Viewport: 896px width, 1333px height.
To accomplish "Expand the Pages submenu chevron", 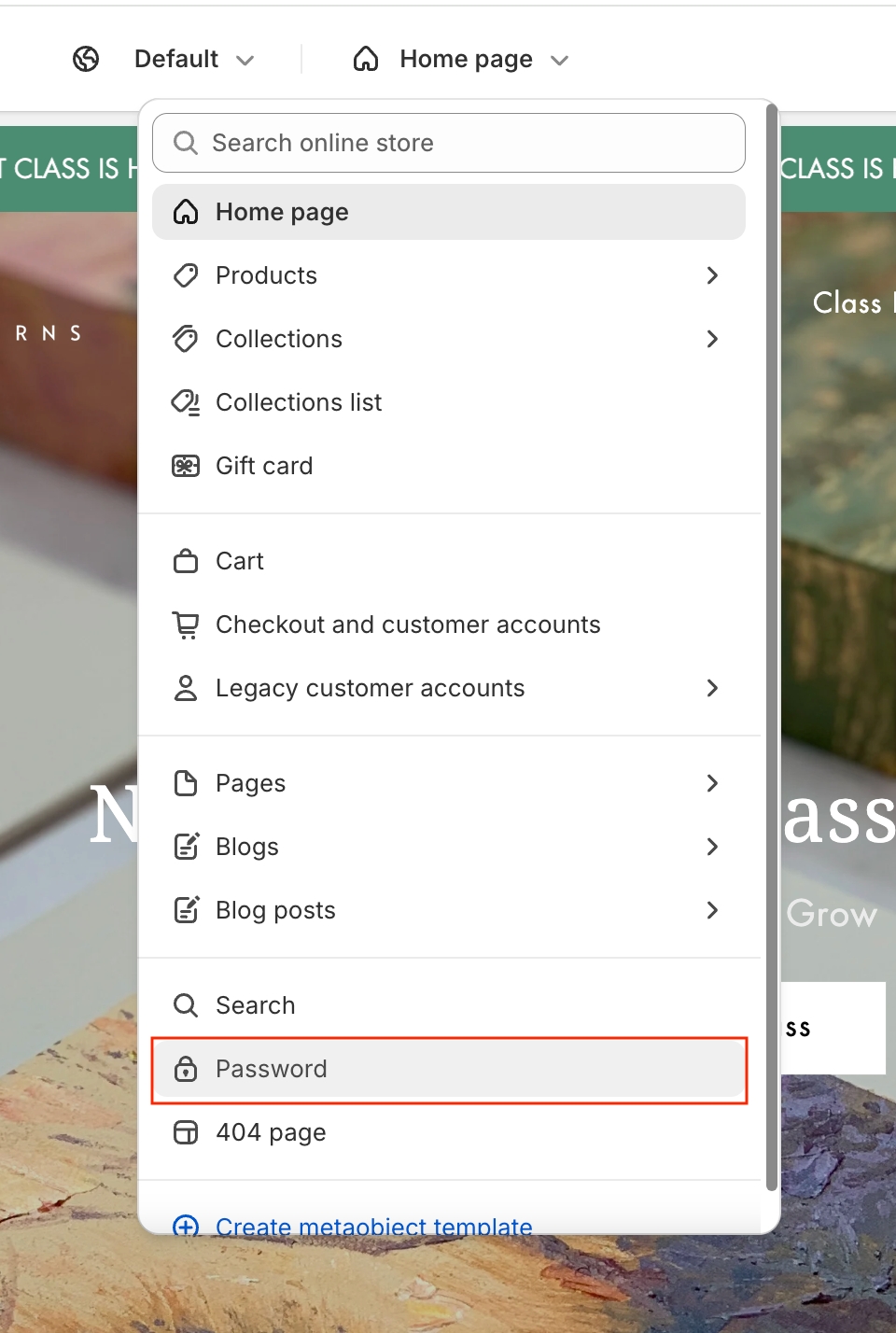I will [712, 783].
